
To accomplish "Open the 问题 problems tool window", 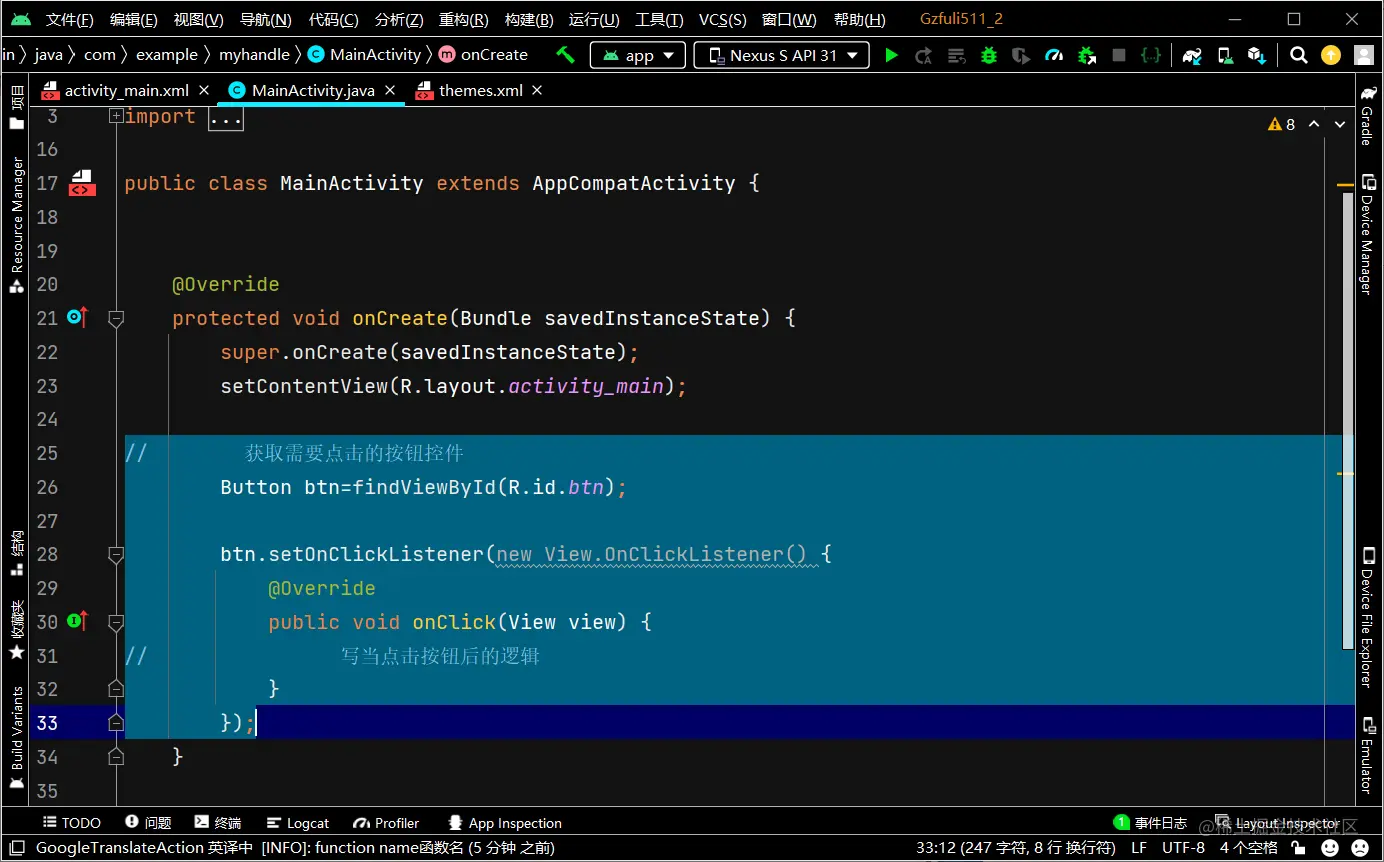I will point(148,823).
